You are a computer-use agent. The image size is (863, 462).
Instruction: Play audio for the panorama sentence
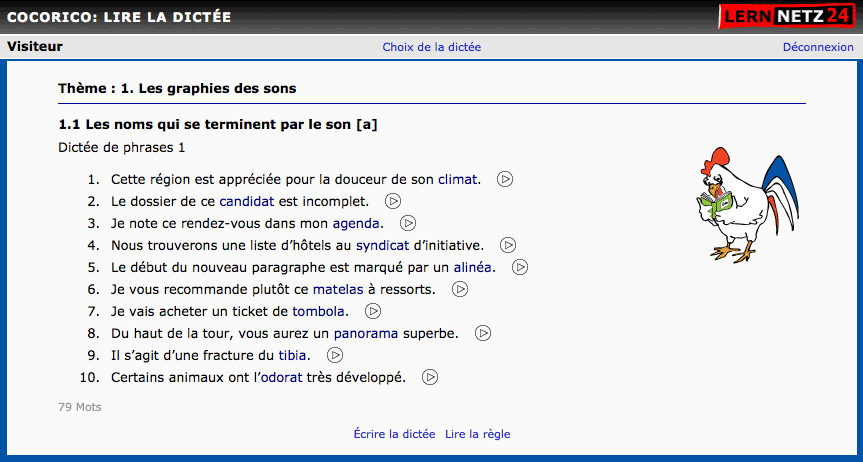click(x=483, y=333)
